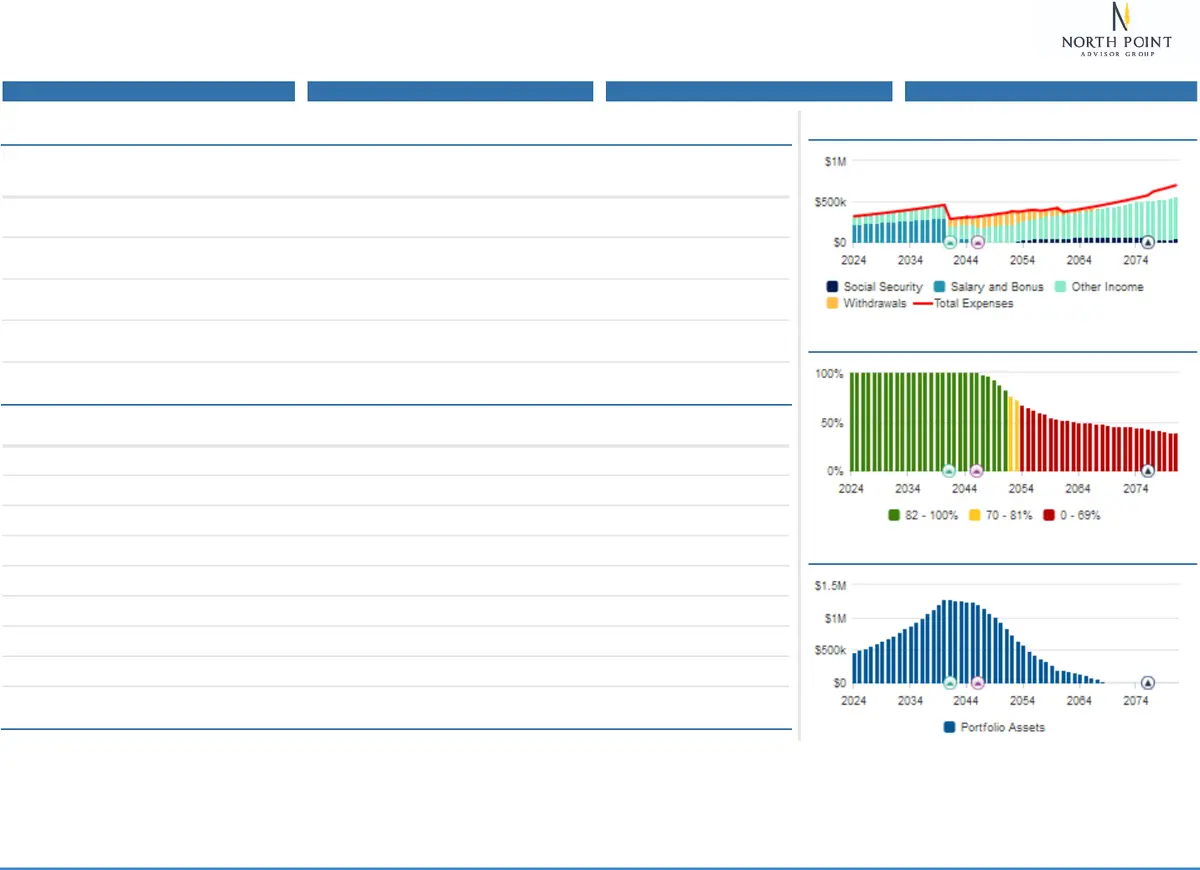Click the third blue navigation button
The height and width of the screenshot is (870, 1200).
[x=748, y=91]
